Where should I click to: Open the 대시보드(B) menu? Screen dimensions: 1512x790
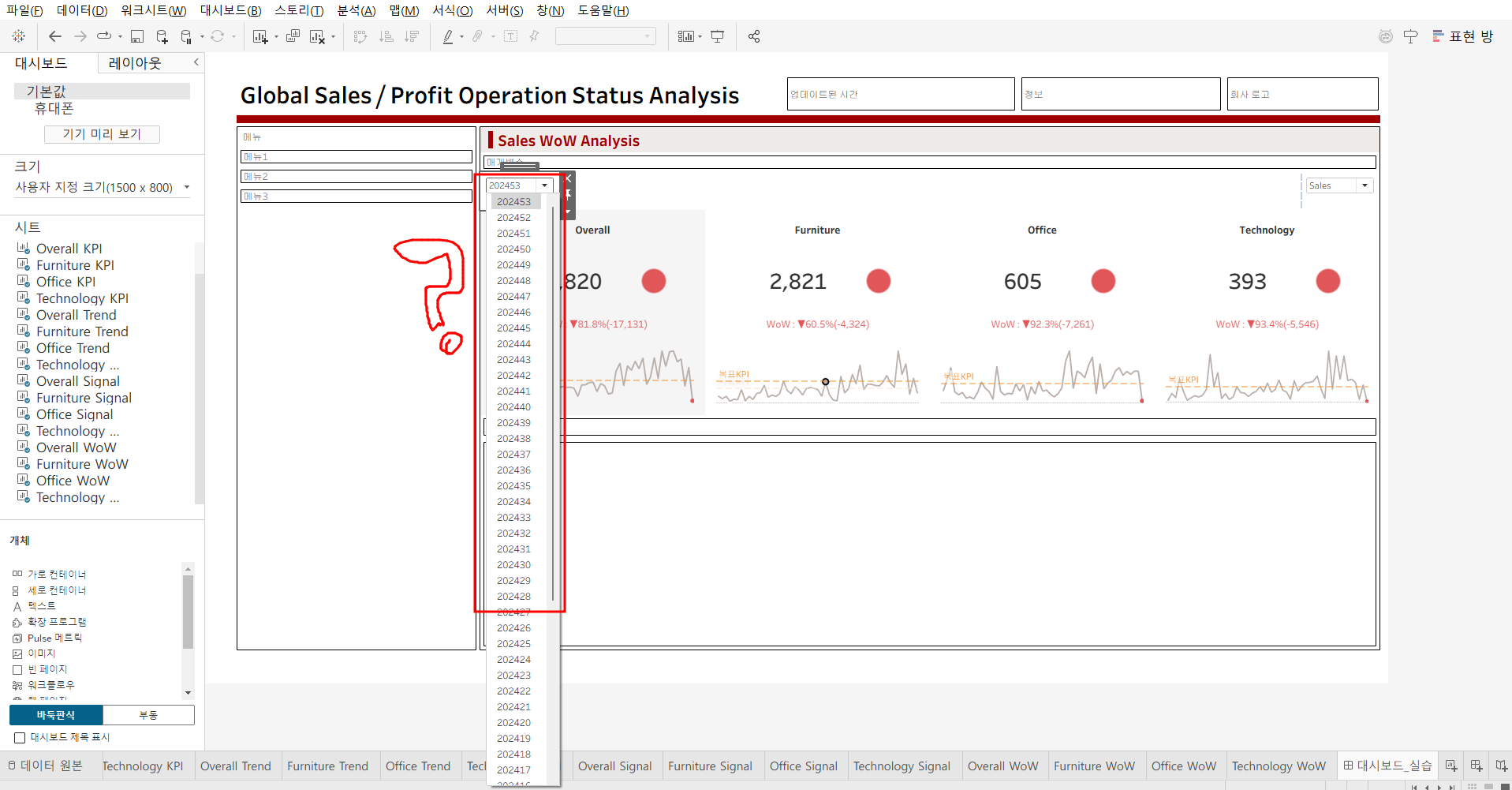click(x=230, y=10)
